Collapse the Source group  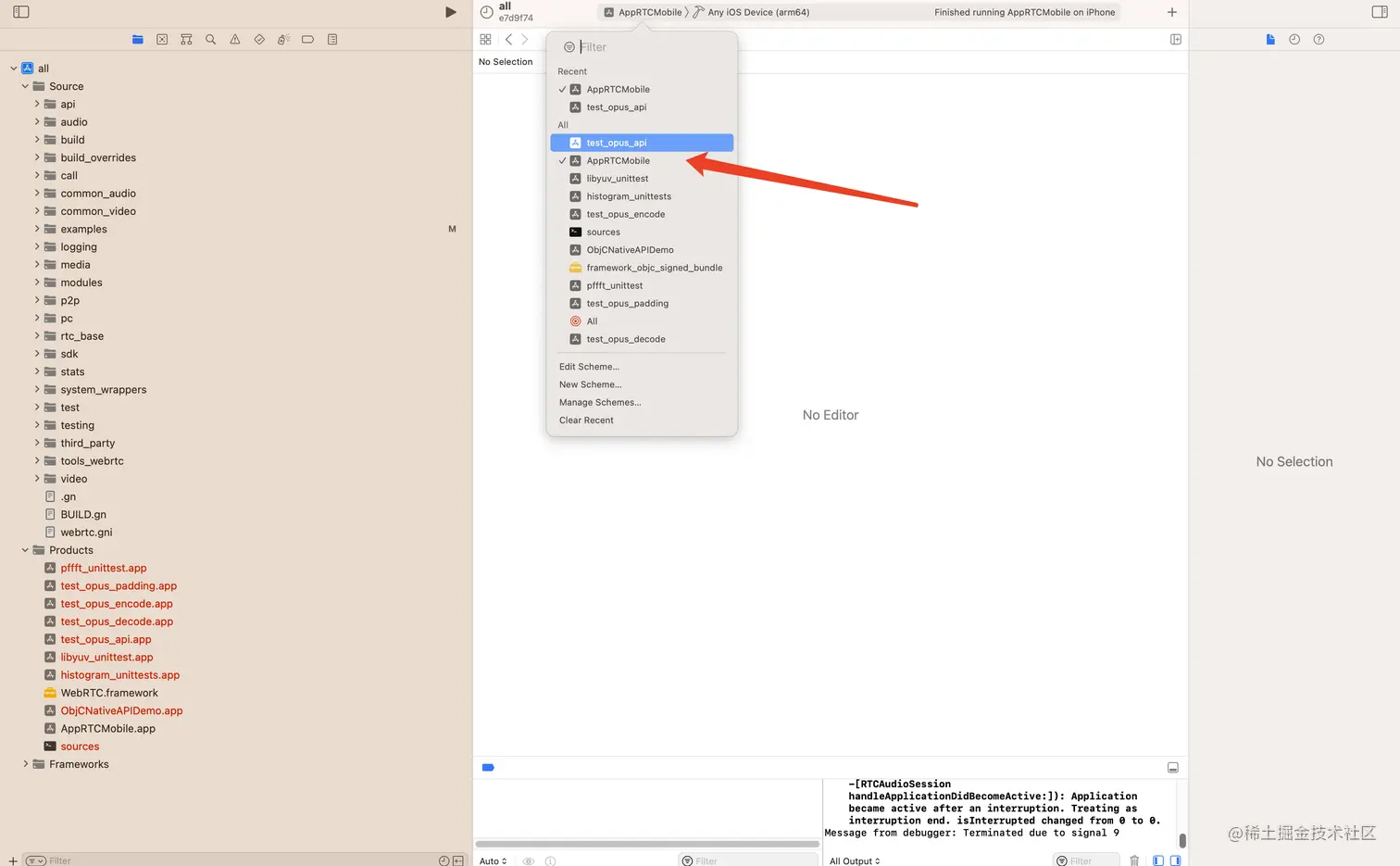(25, 86)
